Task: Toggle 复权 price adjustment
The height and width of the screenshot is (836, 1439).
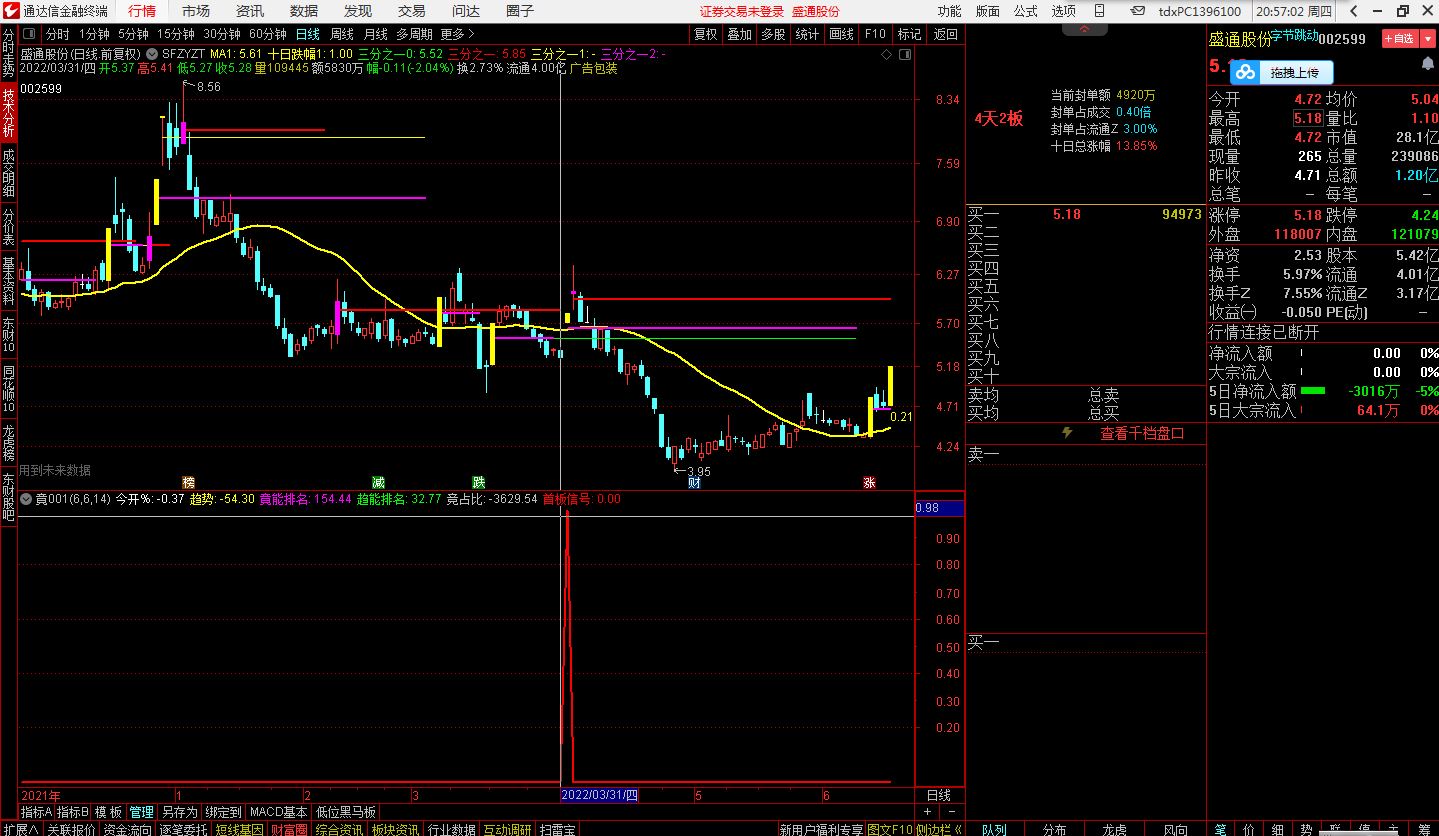Action: coord(705,34)
